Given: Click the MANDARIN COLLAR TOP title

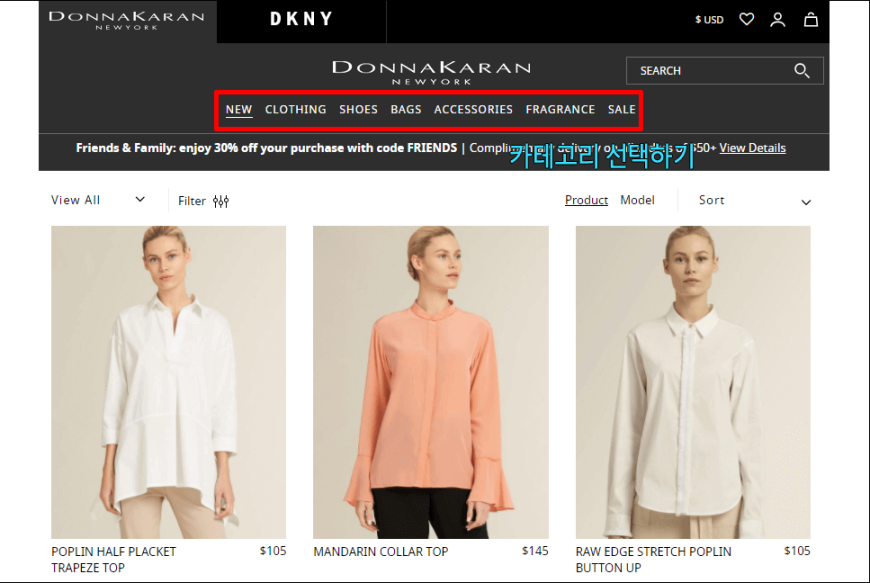Looking at the screenshot, I should [381, 552].
